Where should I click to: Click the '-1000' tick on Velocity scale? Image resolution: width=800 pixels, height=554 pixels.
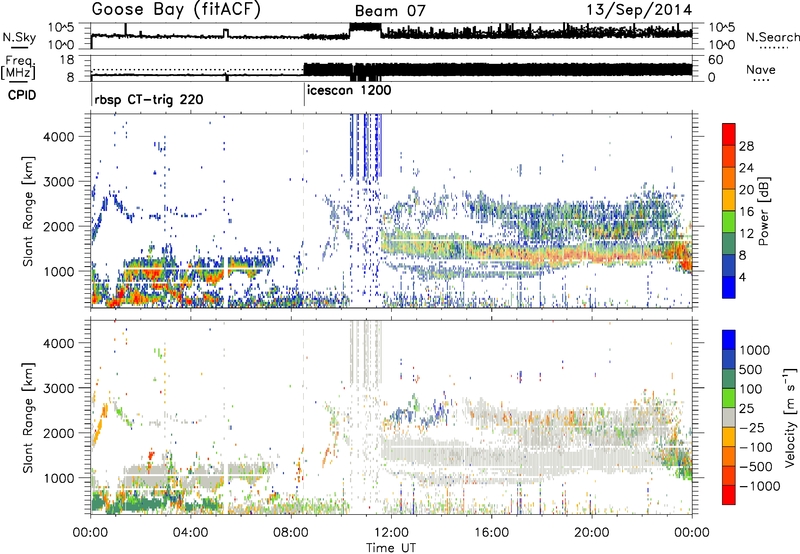click(x=759, y=486)
